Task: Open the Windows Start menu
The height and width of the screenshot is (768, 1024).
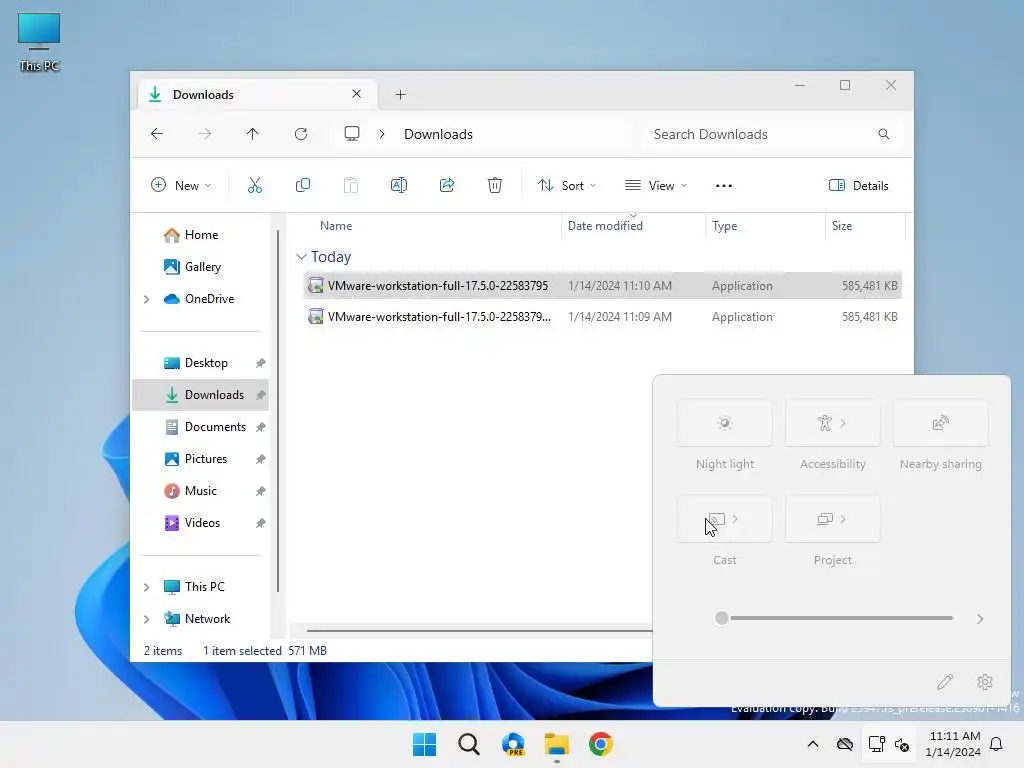Action: point(424,744)
